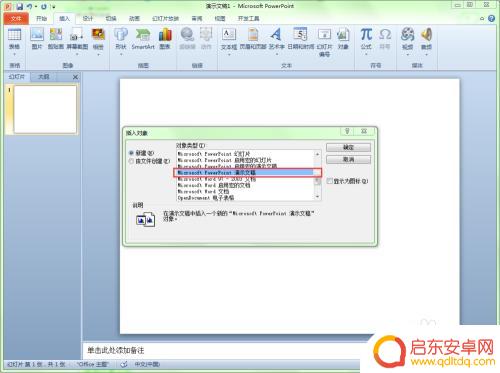Click the spell check icon in the status bar

(x=124, y=364)
